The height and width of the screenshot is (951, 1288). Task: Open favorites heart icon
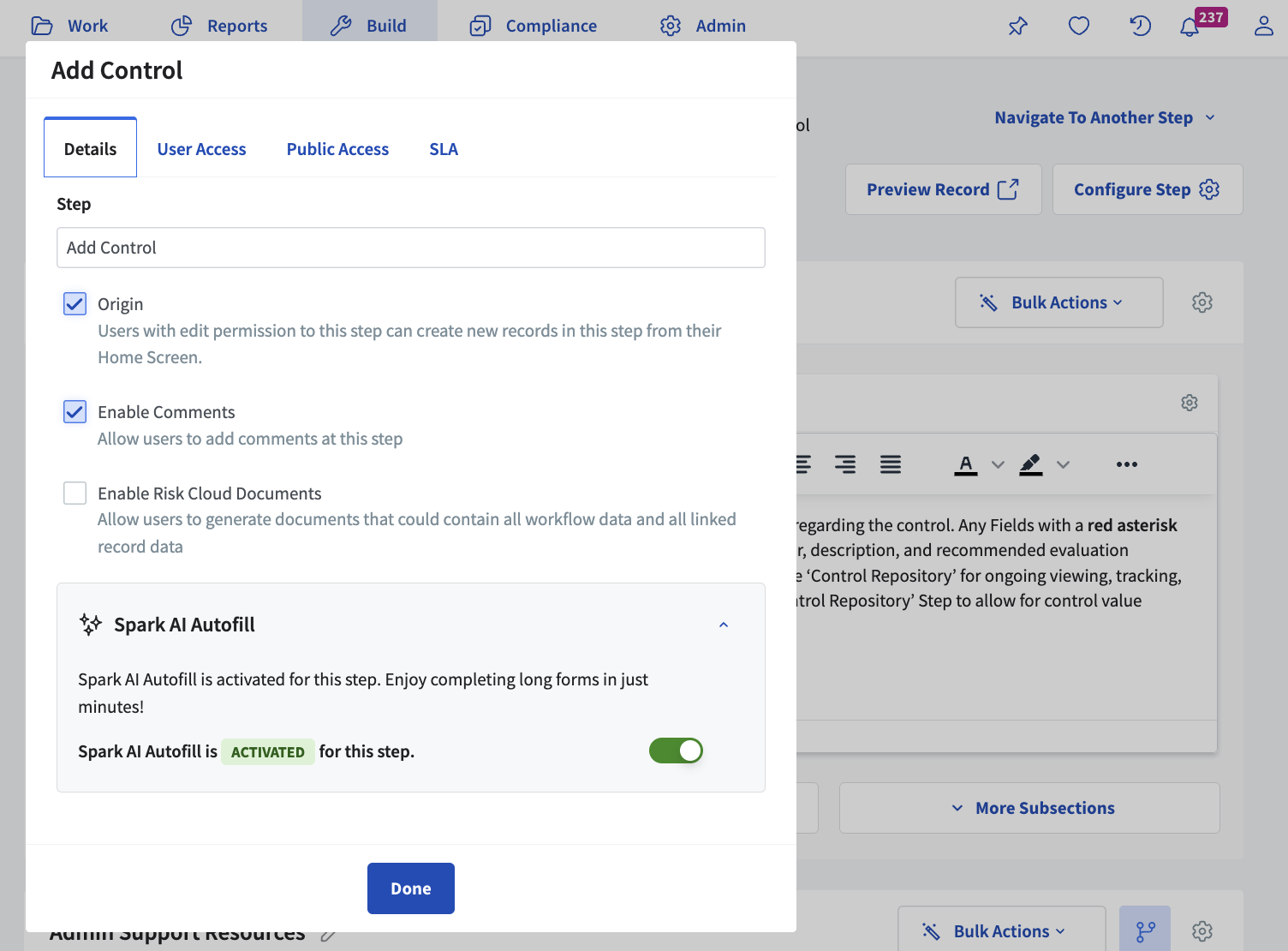coord(1078,27)
